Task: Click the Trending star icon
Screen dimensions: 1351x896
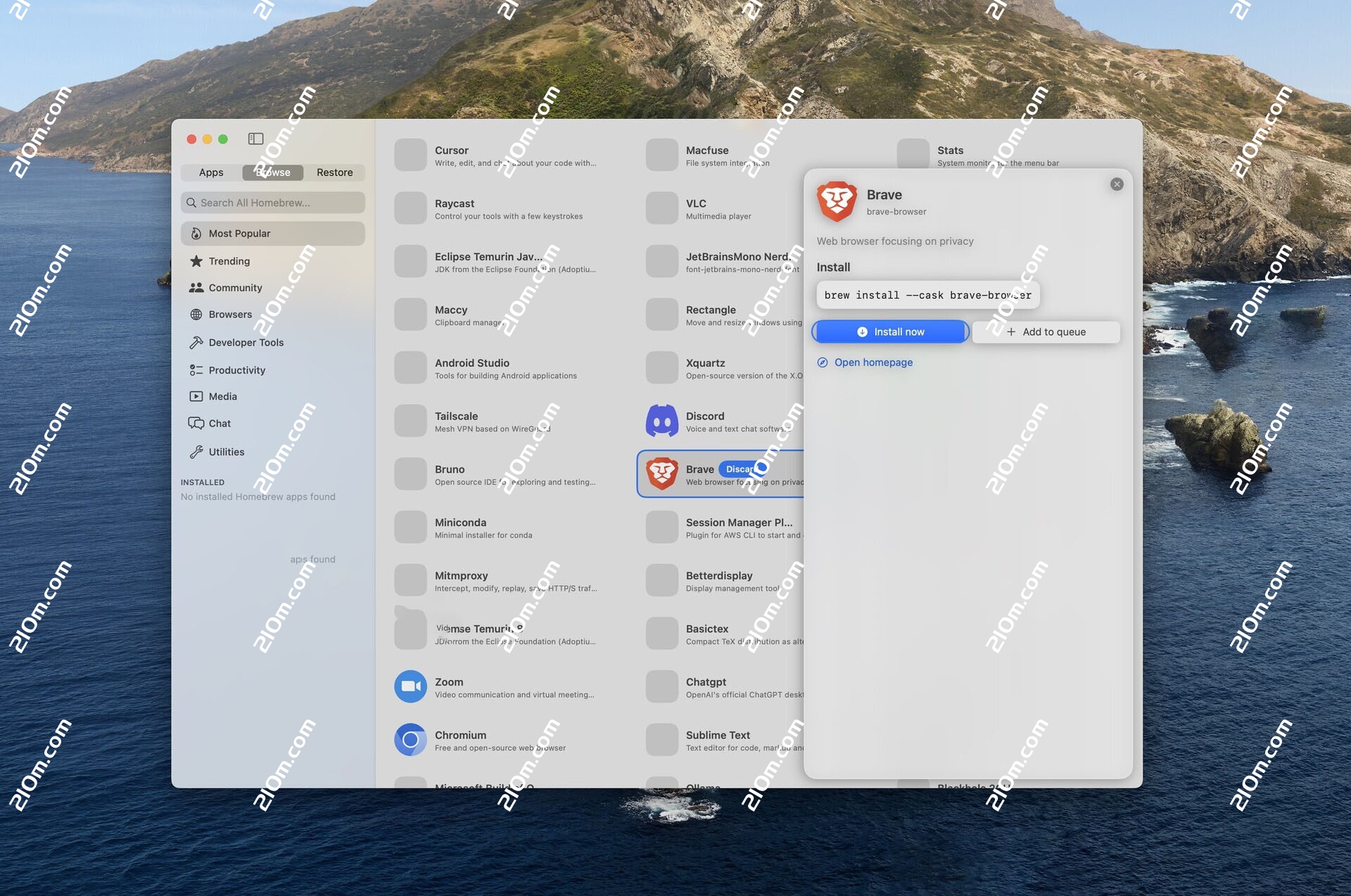Action: (196, 261)
